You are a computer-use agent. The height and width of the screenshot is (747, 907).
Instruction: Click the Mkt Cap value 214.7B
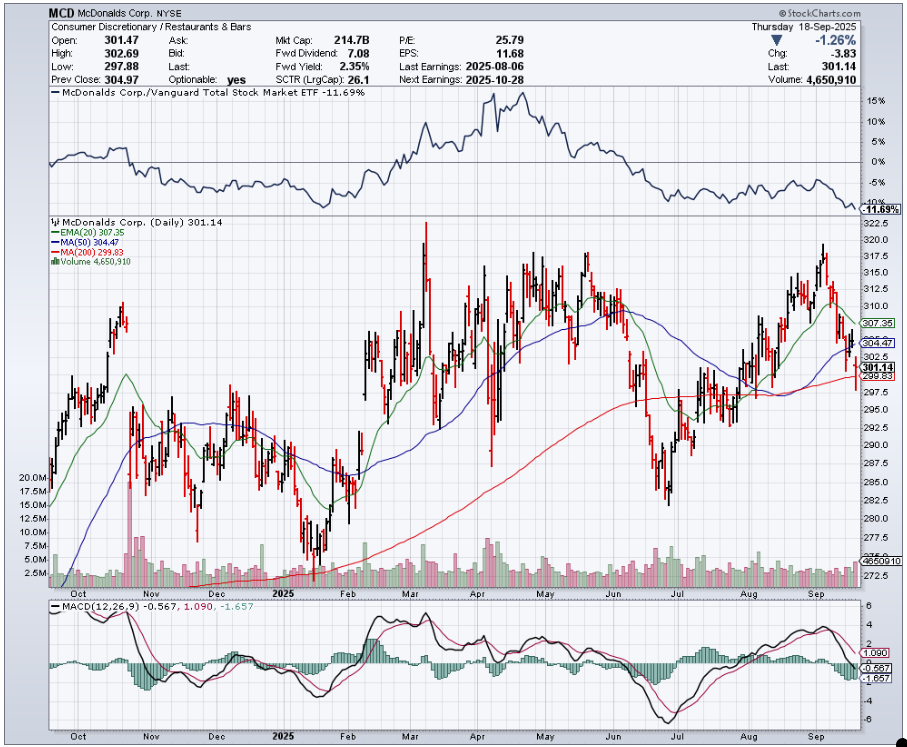[x=352, y=41]
